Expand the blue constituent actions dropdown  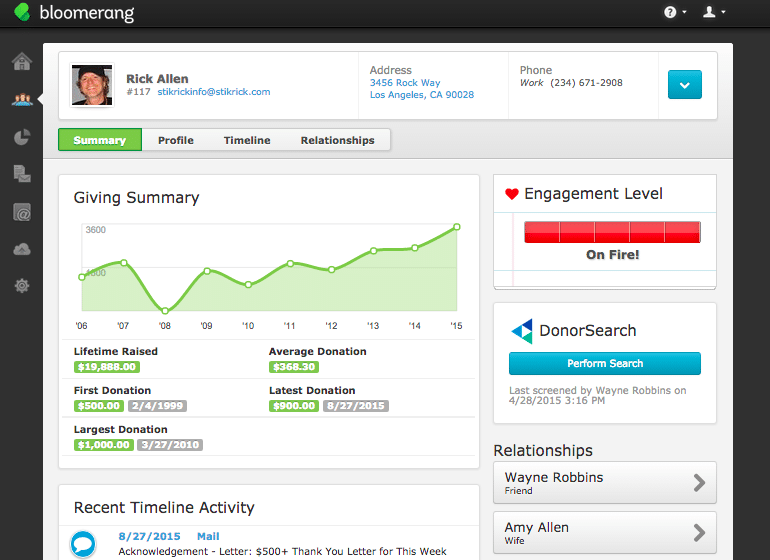[x=684, y=85]
